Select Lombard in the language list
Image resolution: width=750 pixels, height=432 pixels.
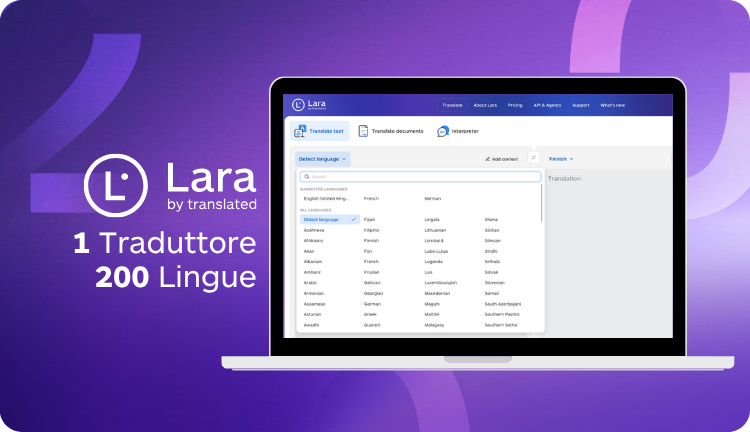[433, 241]
